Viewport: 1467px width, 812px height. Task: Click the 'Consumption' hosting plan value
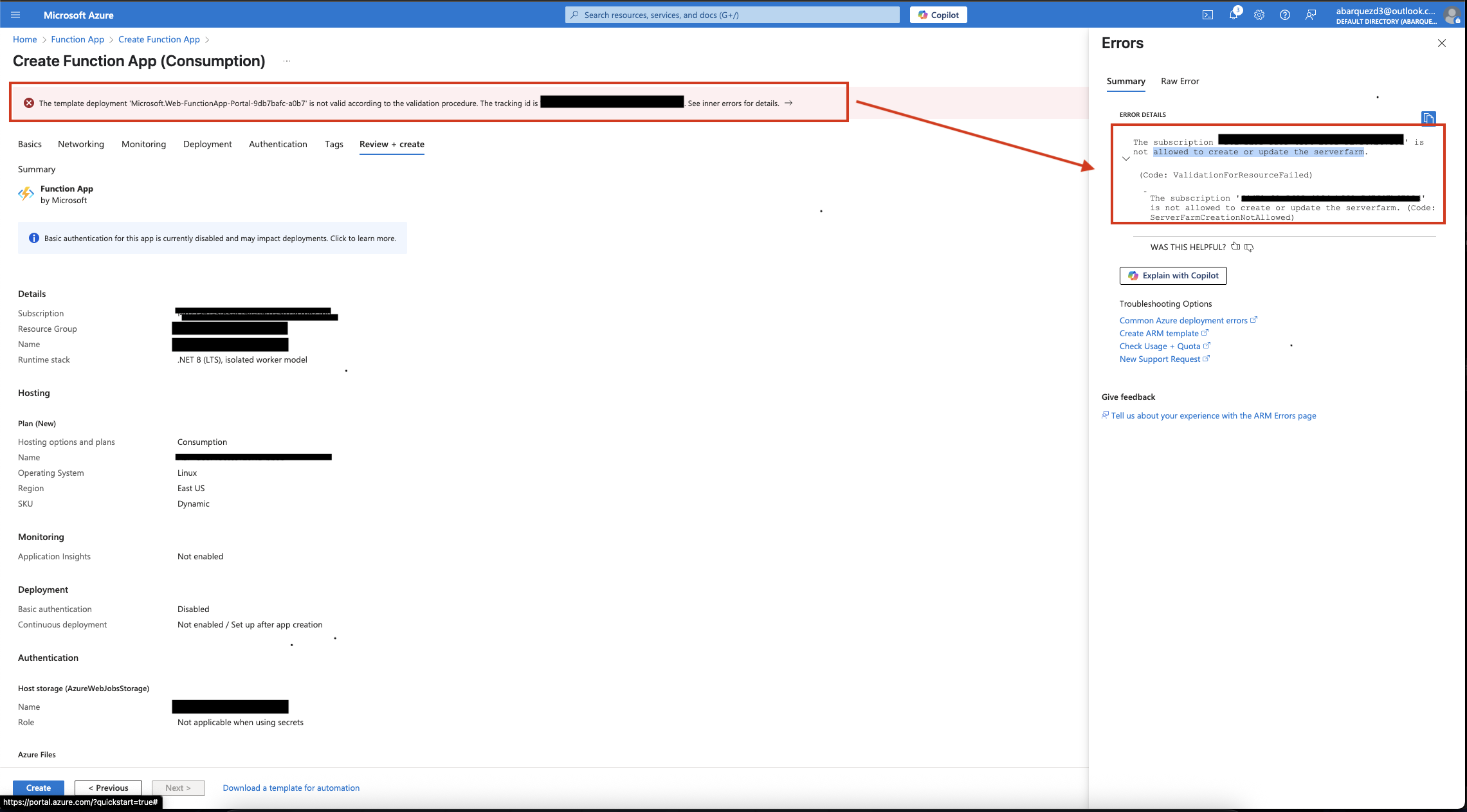pyautogui.click(x=202, y=442)
